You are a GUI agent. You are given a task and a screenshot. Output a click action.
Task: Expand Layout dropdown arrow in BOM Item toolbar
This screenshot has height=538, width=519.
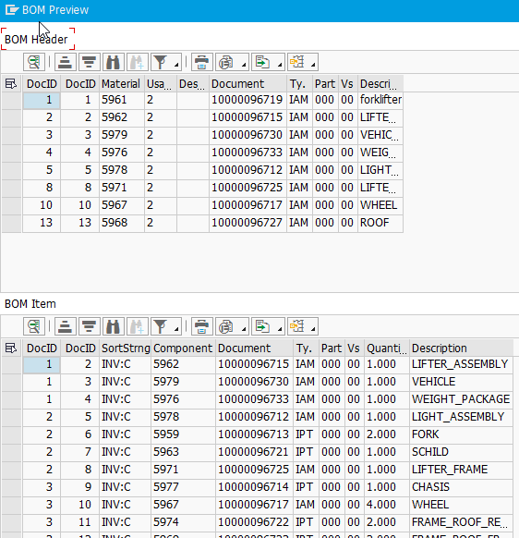coord(314,329)
